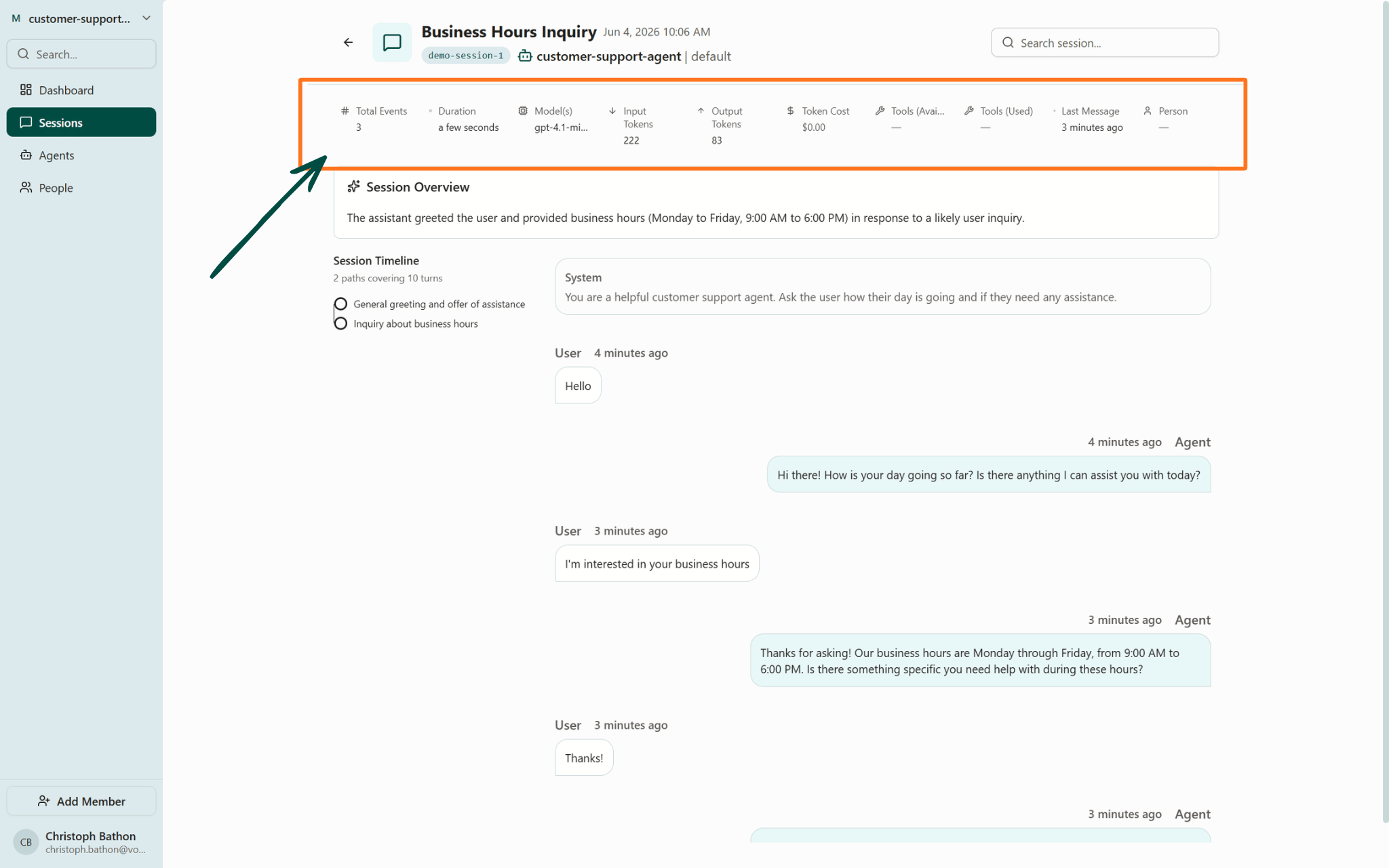Click the 'default' label next to agent name
Image resolution: width=1389 pixels, height=868 pixels.
711,56
